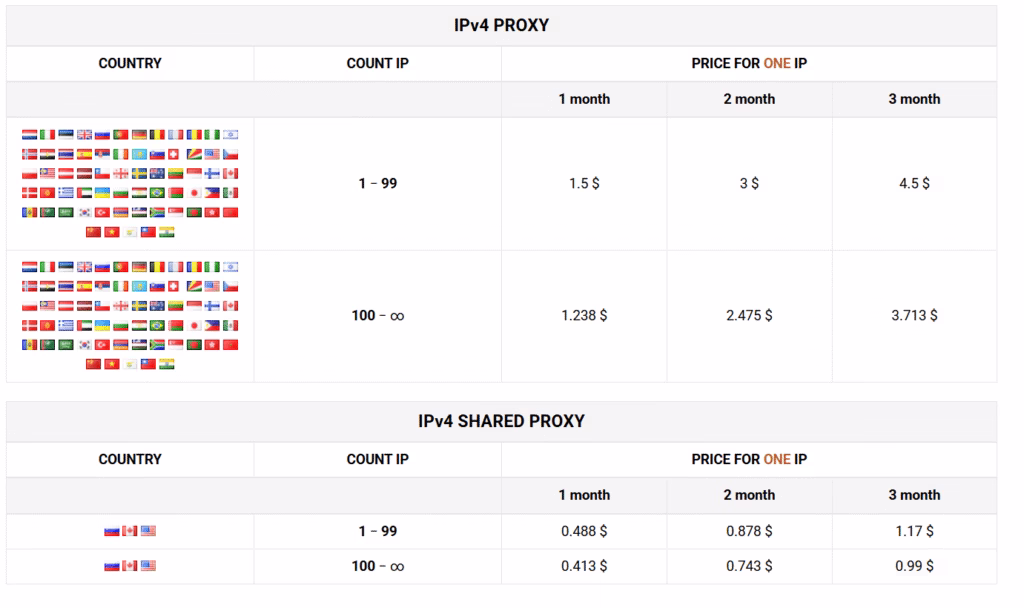Click Israel flag in IPv4 Proxy 1–99 row
The height and width of the screenshot is (608, 1024).
click(231, 135)
